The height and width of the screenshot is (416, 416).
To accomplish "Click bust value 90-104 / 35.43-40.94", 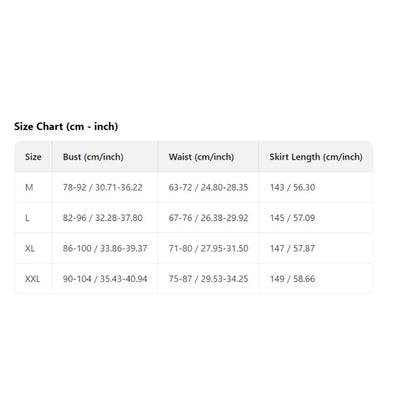I will [x=105, y=279].
